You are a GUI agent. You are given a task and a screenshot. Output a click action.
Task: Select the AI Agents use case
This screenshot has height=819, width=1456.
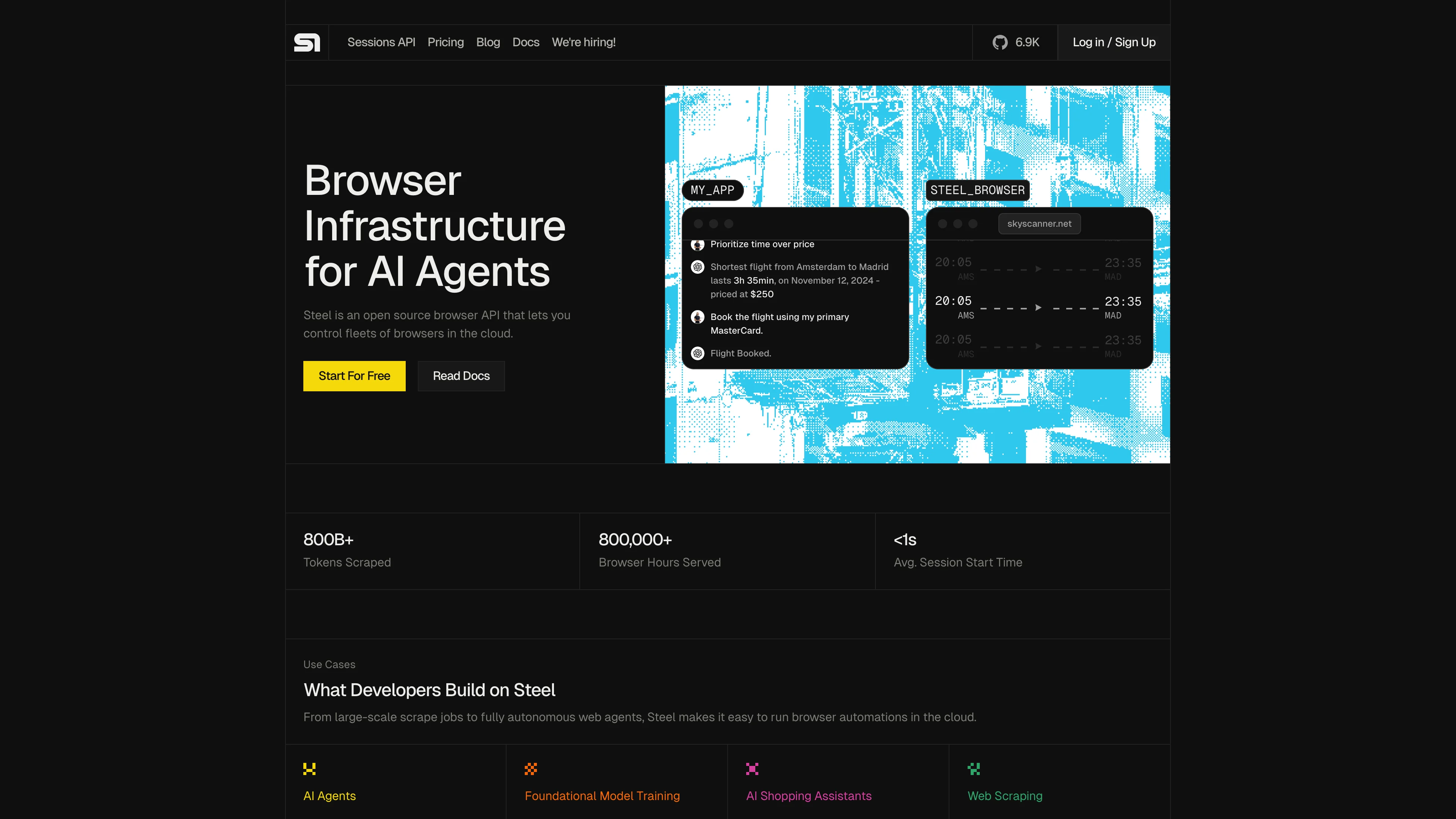click(x=329, y=796)
